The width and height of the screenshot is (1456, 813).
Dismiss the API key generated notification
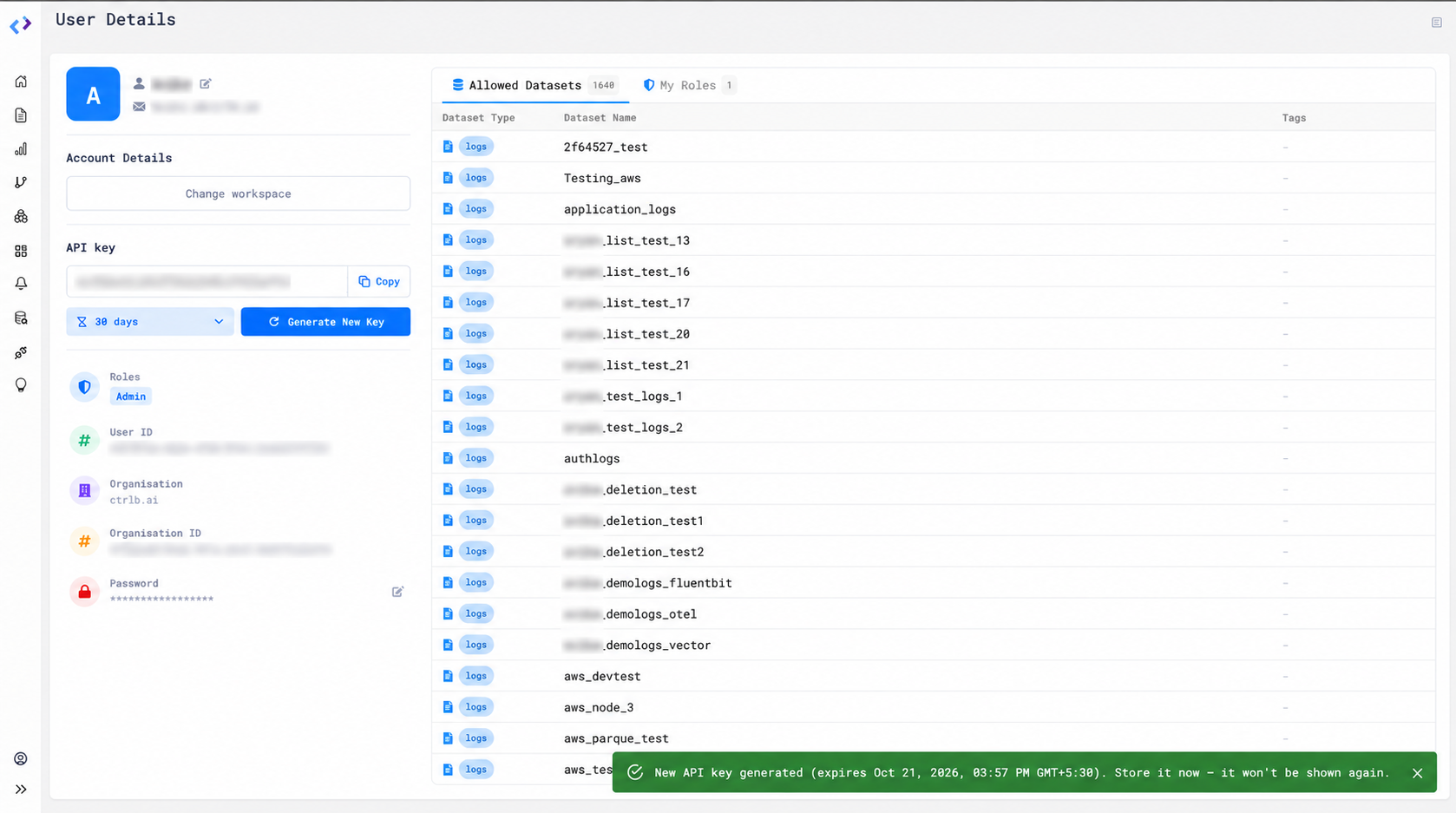click(1418, 773)
